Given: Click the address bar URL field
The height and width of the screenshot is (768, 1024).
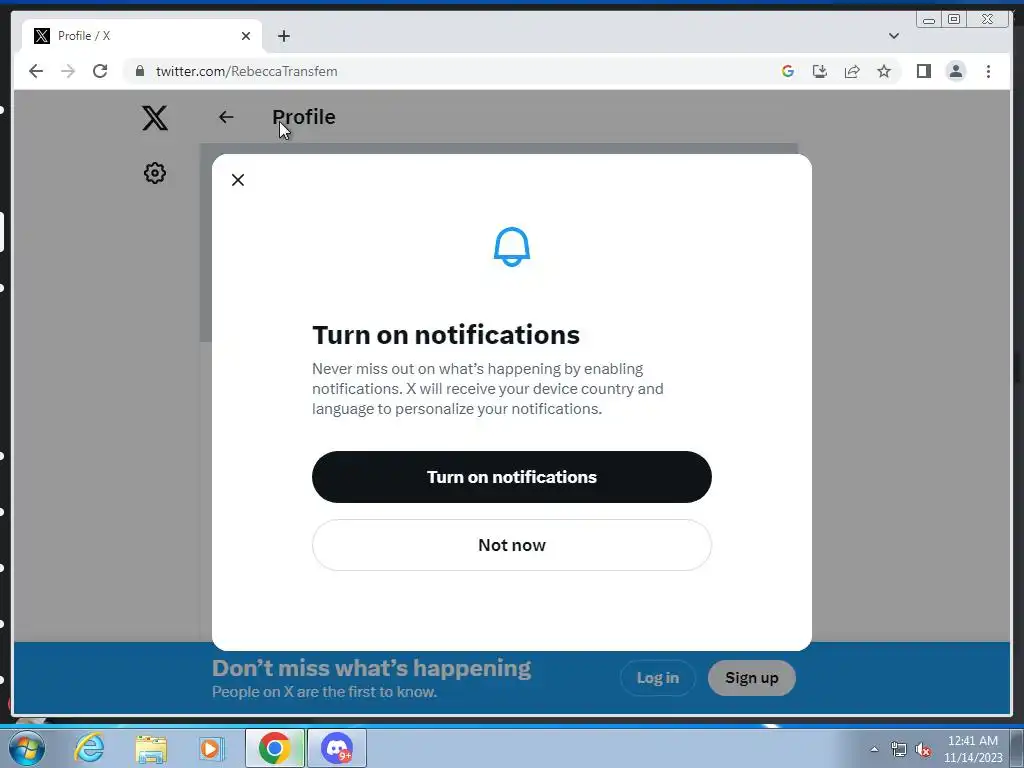Looking at the screenshot, I should pyautogui.click(x=451, y=71).
